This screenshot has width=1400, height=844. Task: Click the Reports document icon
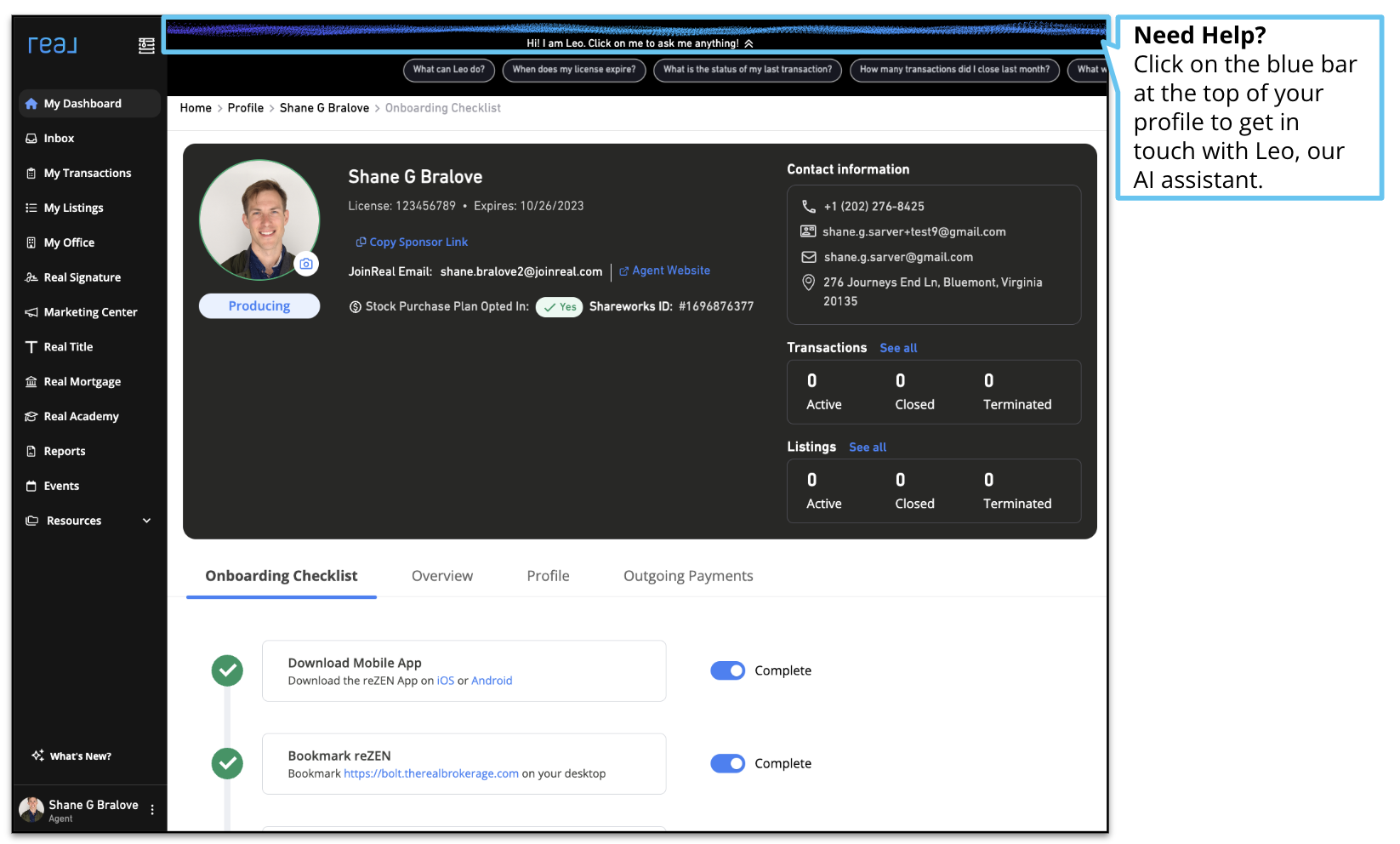pyautogui.click(x=31, y=452)
